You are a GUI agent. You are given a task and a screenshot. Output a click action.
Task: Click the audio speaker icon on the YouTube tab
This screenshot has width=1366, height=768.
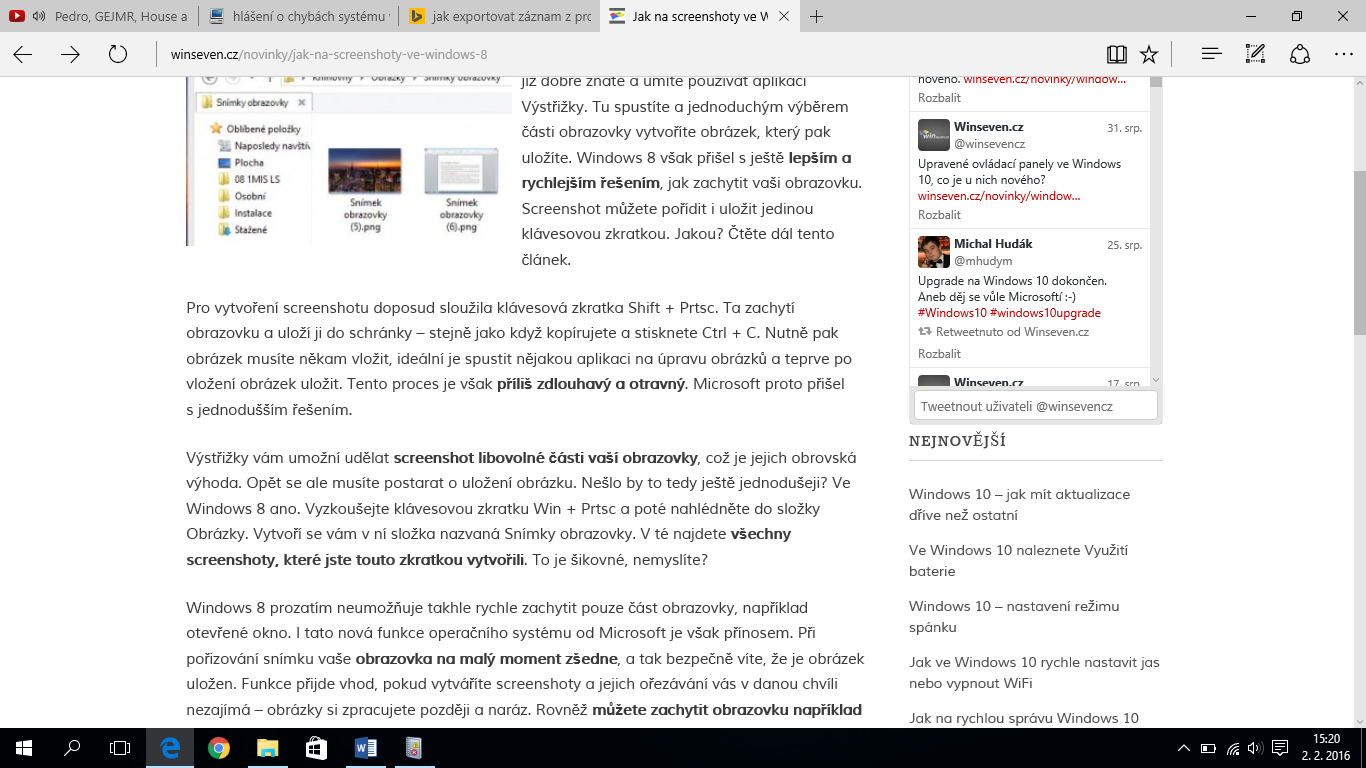[x=39, y=16]
